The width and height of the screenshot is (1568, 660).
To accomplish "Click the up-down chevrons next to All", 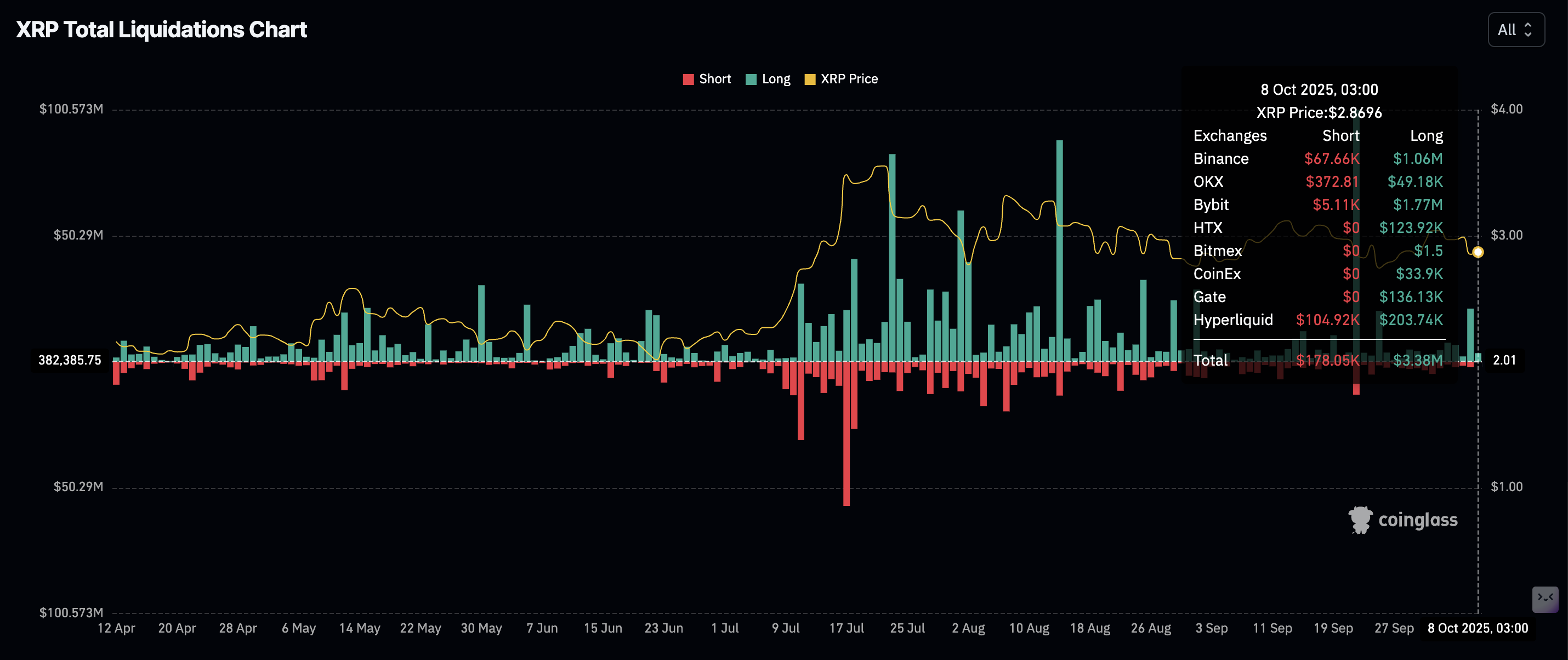I will (x=1528, y=30).
